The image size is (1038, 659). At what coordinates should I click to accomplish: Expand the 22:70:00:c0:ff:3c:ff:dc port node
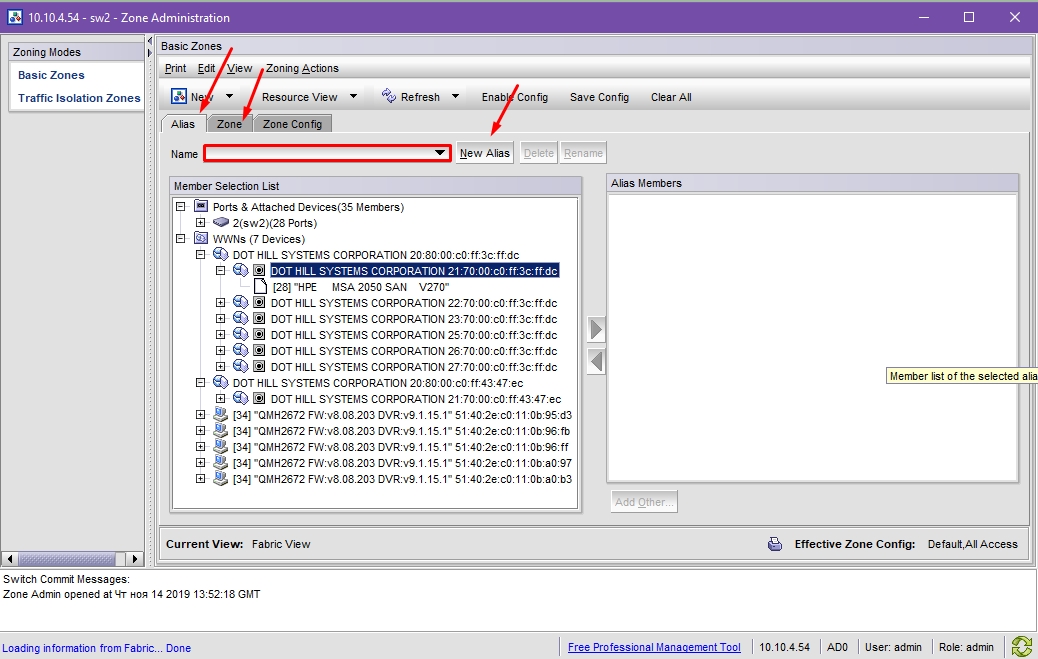[220, 303]
